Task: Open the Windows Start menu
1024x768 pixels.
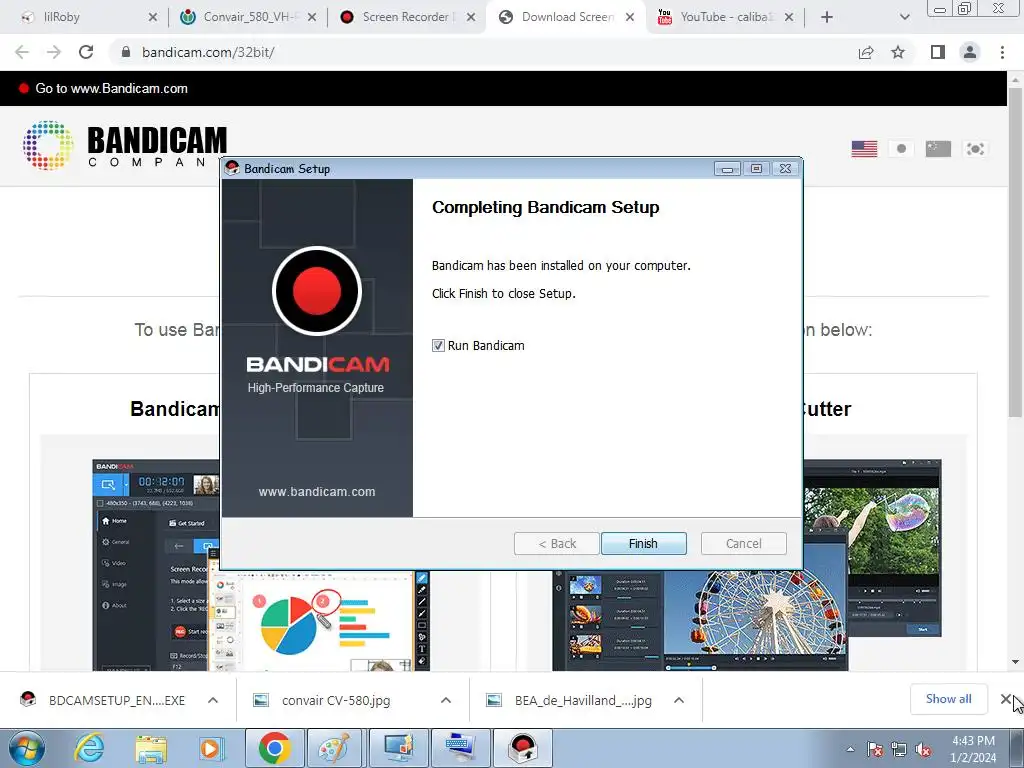Action: coord(26,748)
